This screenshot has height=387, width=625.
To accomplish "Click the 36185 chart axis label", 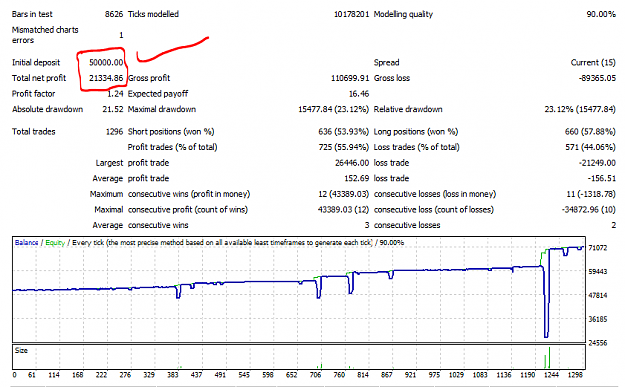I will [x=597, y=319].
